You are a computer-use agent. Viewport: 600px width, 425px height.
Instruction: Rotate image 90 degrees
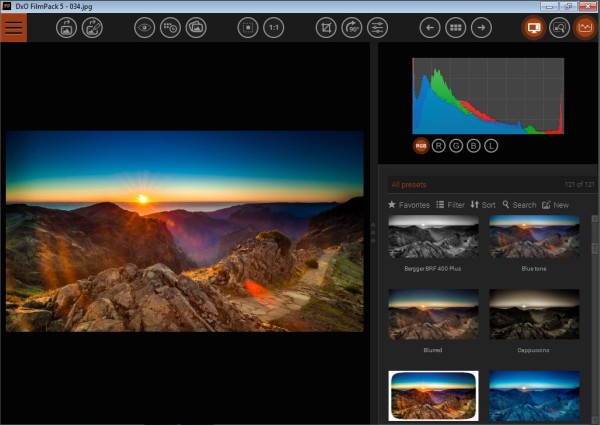(351, 28)
